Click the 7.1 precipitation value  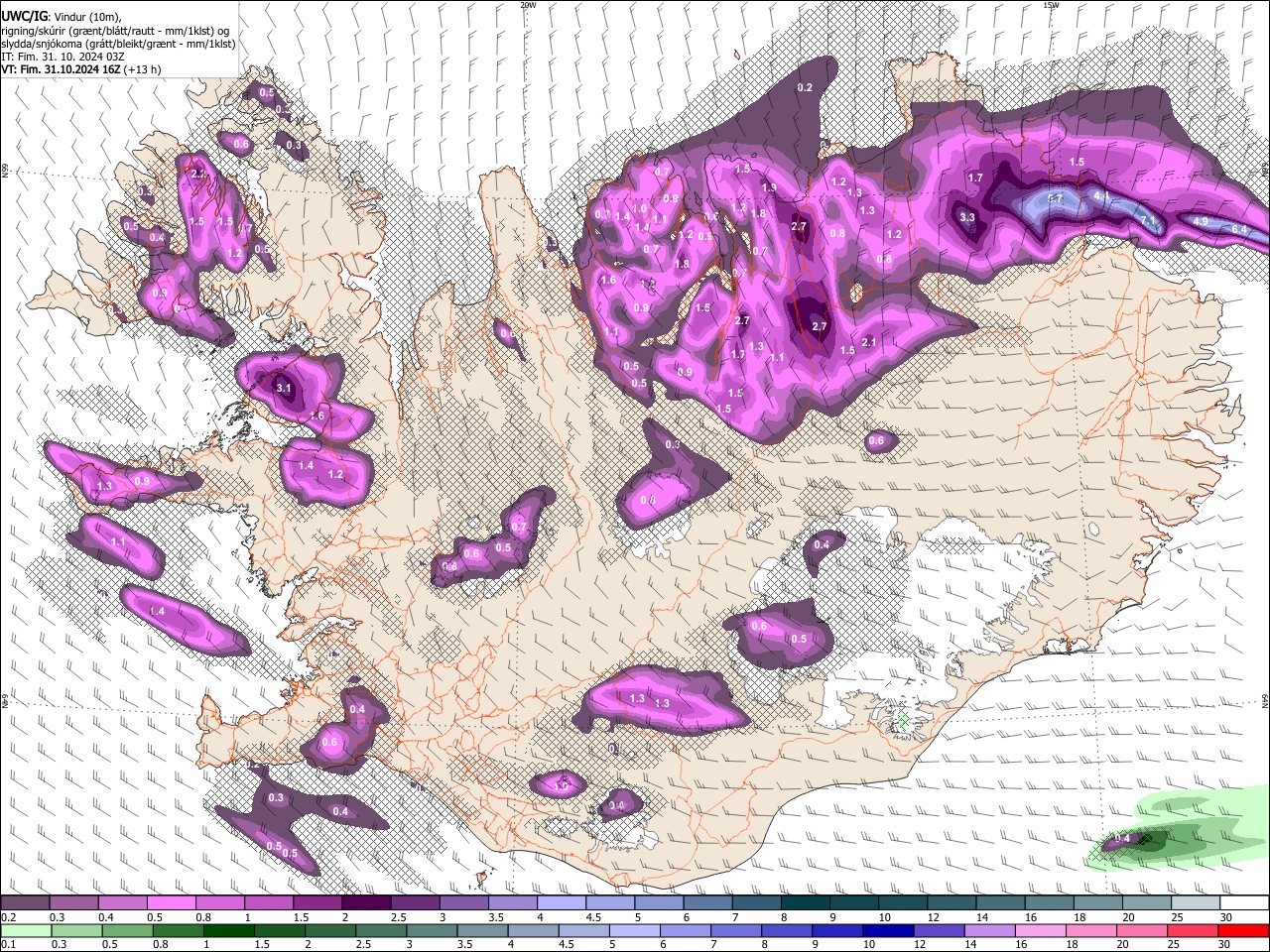coord(1147,219)
